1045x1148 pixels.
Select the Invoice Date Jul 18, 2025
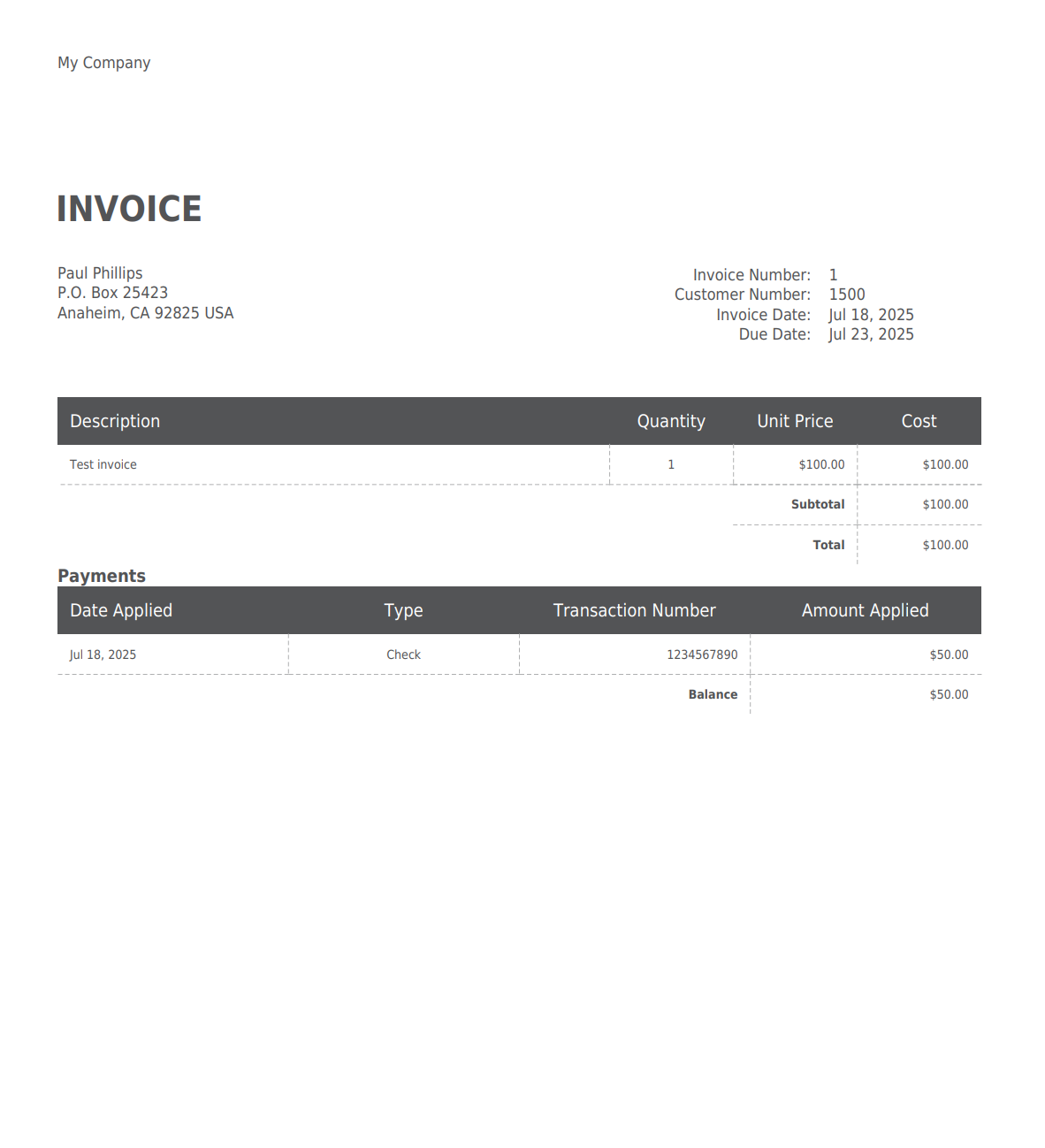[x=870, y=315]
